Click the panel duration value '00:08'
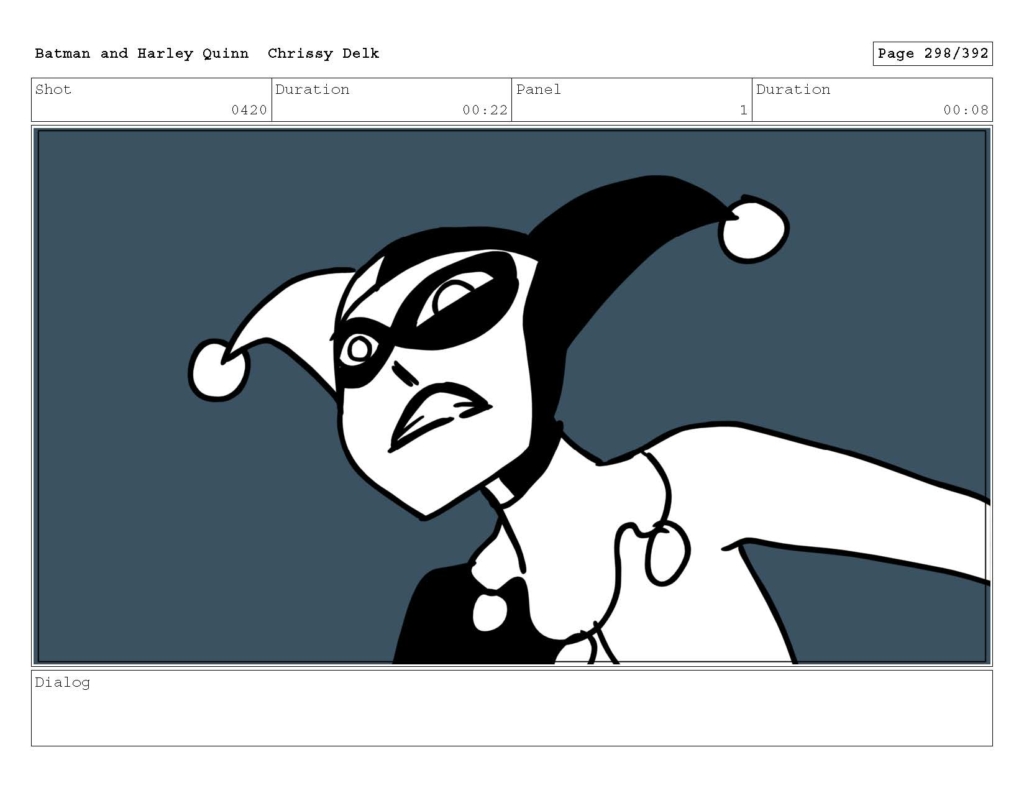Viewport: 1024px width, 793px height. pos(966,110)
